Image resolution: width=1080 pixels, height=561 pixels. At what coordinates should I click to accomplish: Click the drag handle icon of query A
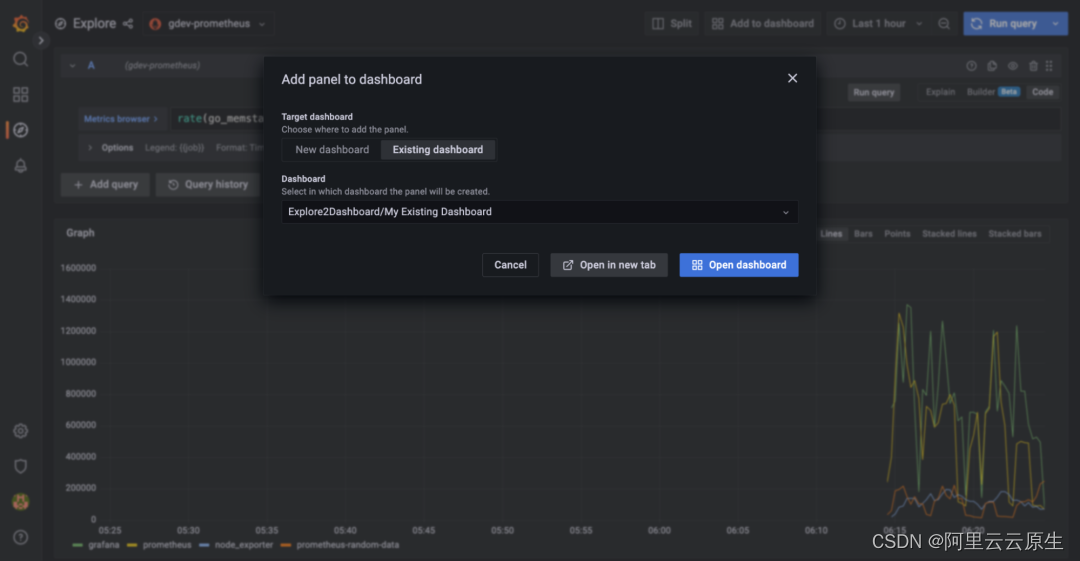tap(1049, 66)
